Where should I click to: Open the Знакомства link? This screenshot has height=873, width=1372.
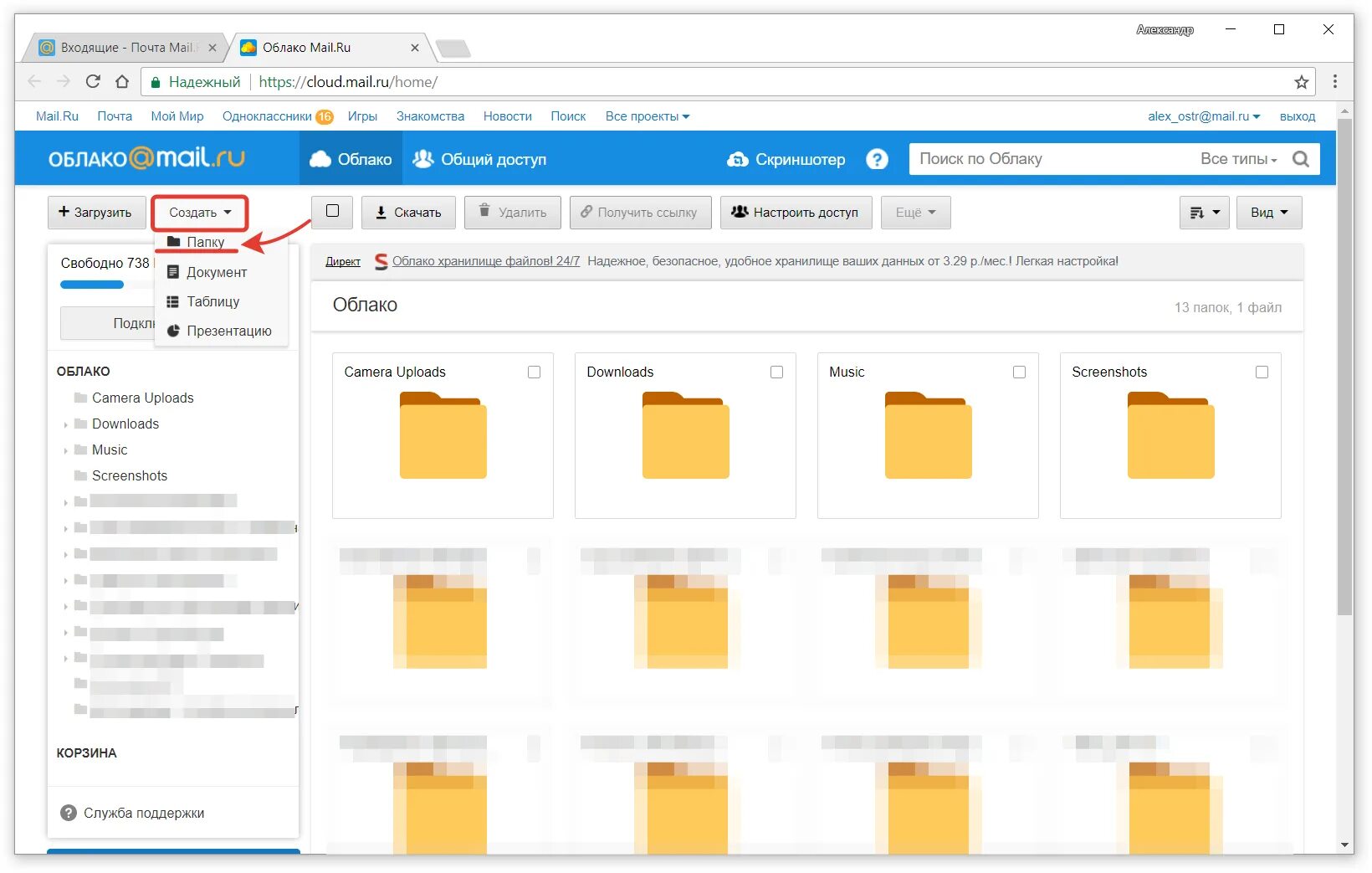tap(430, 116)
